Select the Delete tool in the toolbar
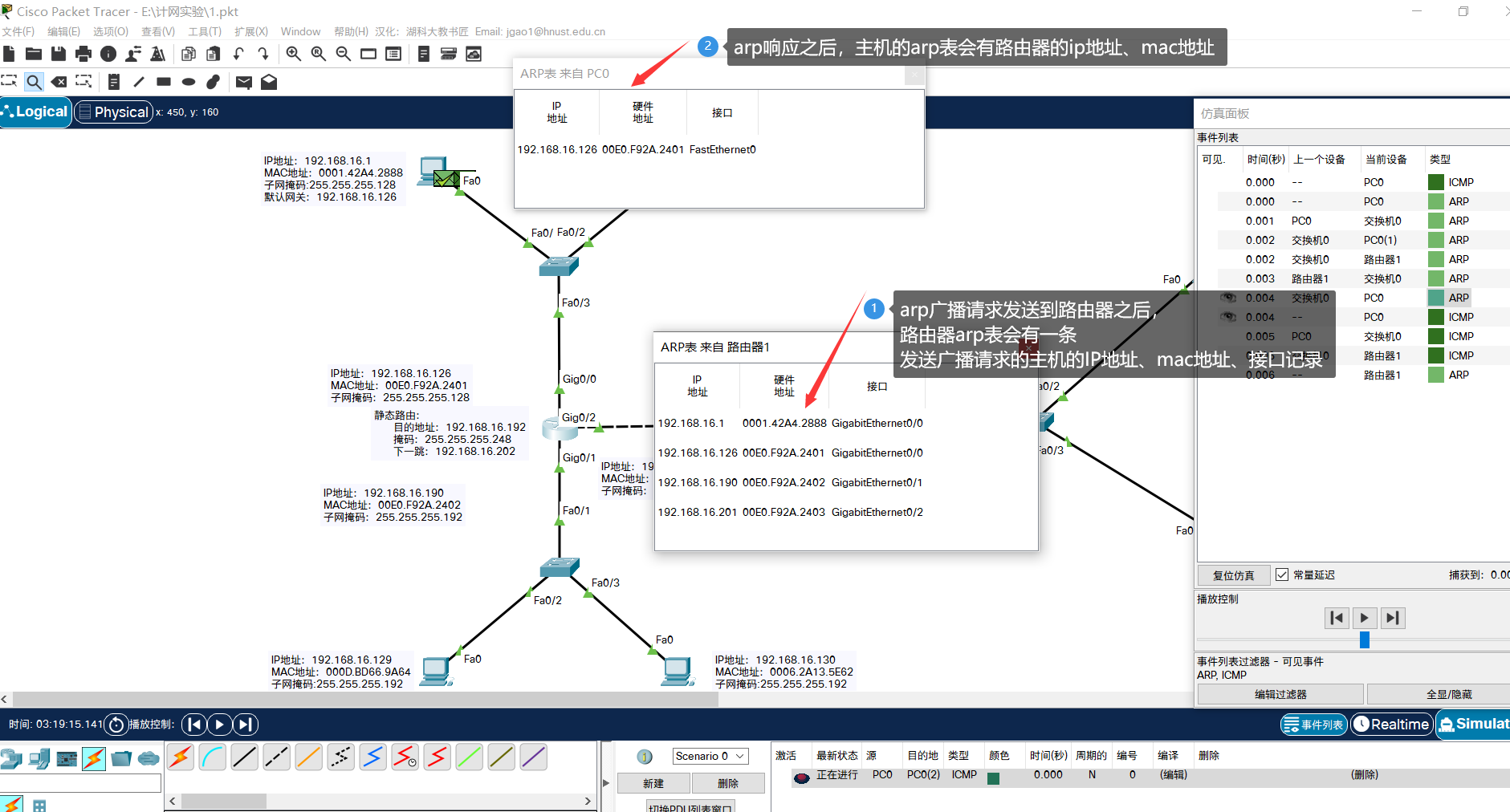The height and width of the screenshot is (812, 1510). click(59, 81)
